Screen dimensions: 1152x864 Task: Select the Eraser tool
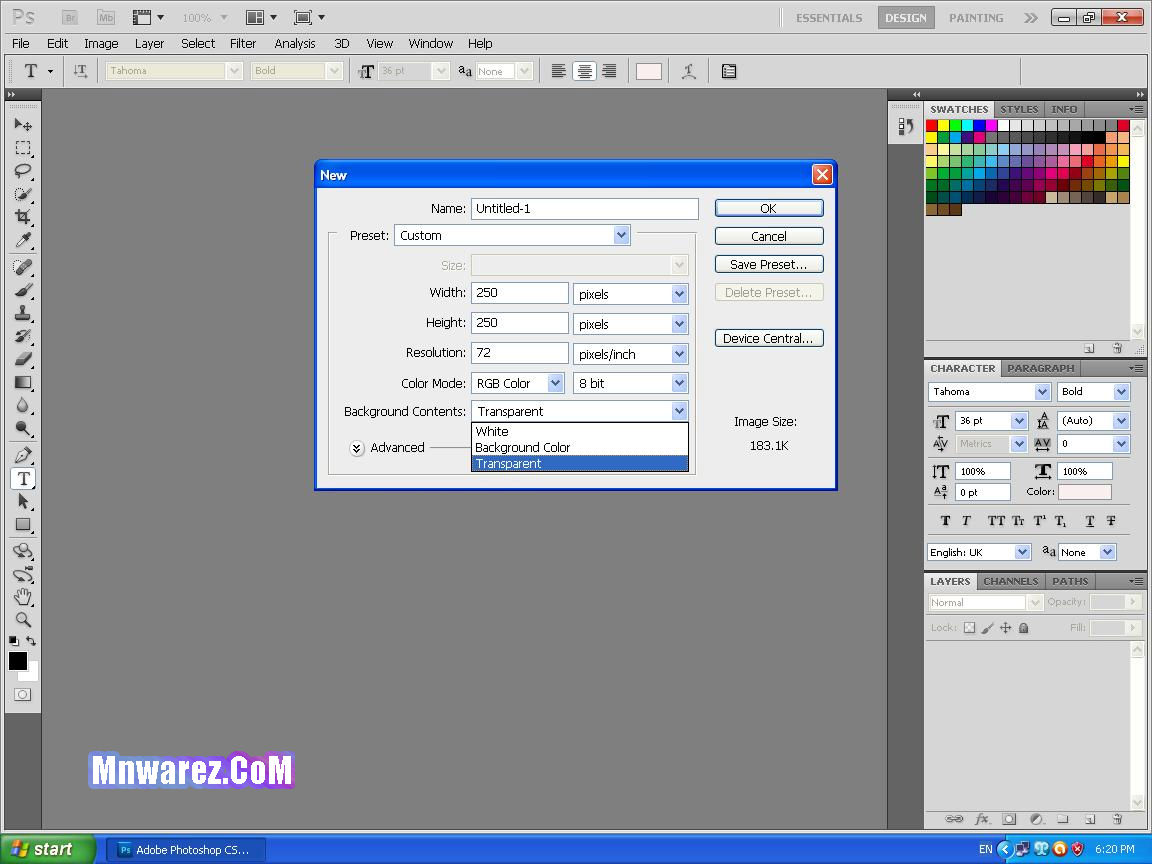[23, 359]
